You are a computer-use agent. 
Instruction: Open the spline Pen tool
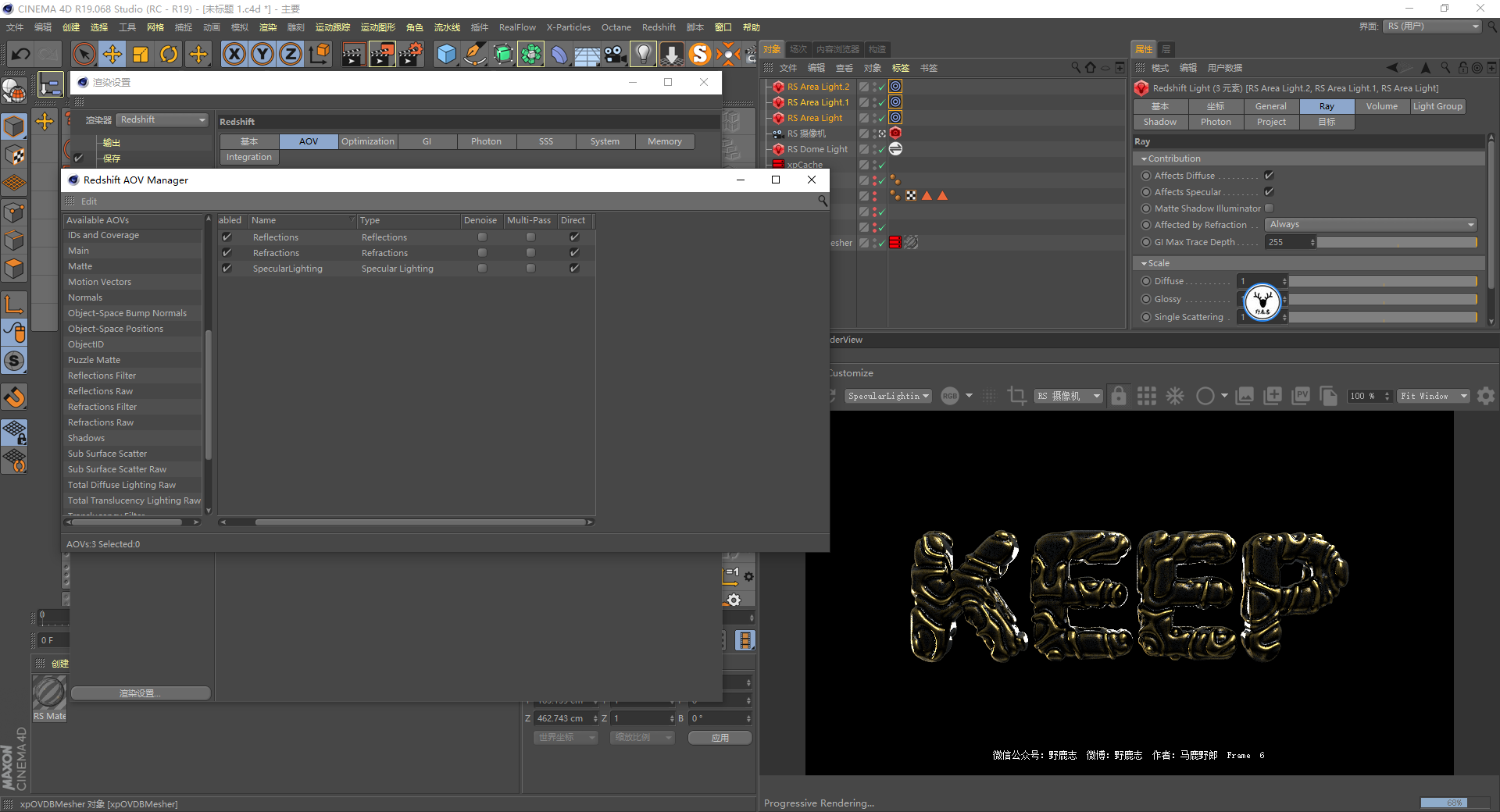tap(474, 54)
